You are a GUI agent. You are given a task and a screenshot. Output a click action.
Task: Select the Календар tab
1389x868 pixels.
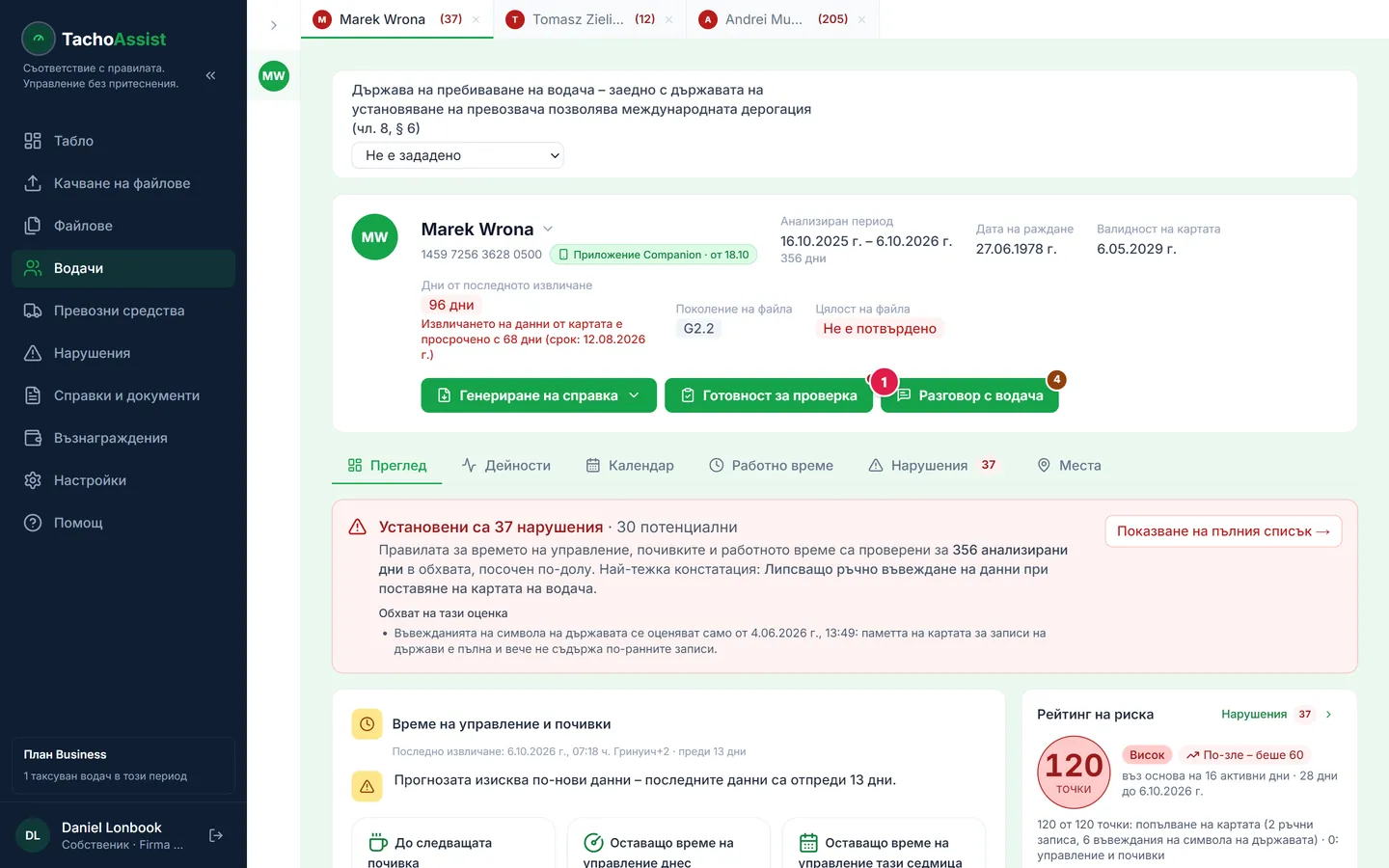[630, 465]
